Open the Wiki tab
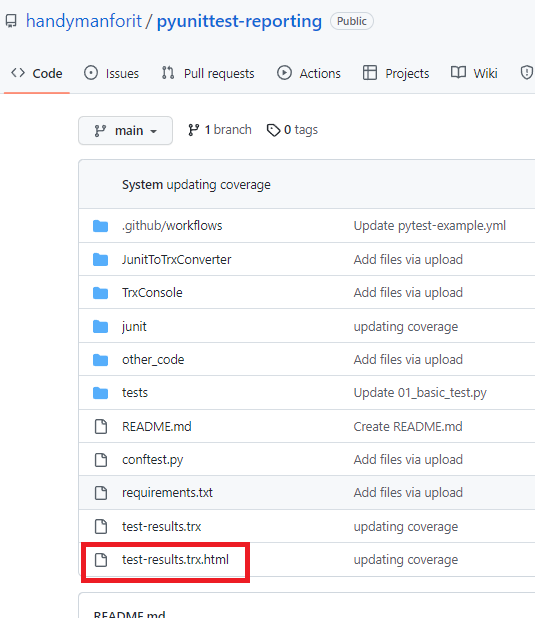 (x=474, y=73)
